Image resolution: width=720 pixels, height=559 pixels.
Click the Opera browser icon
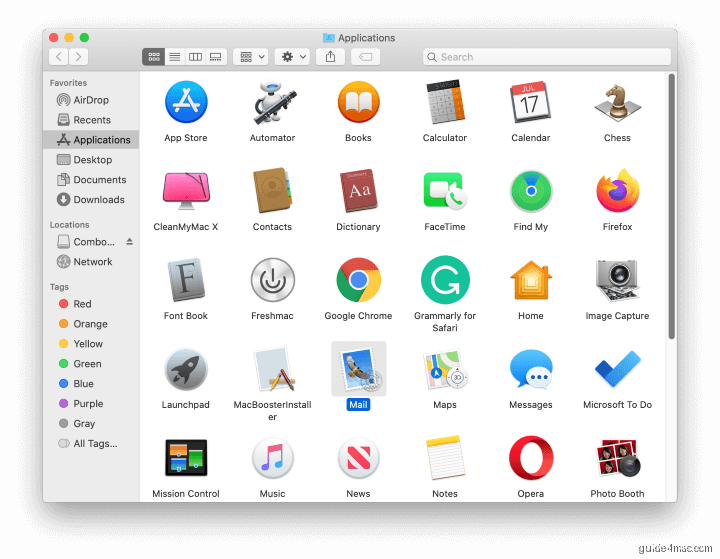(531, 458)
